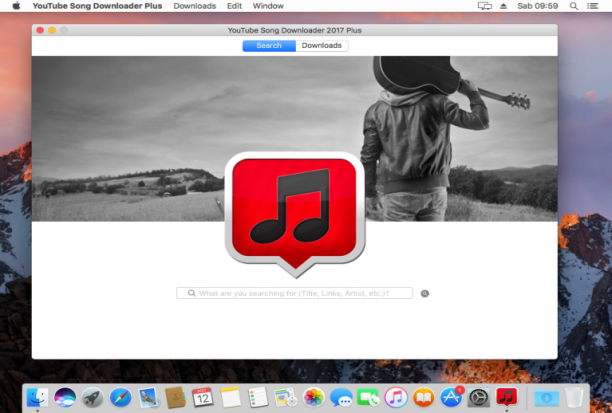Screen dimensions: 612x413
Task: Open Contacts from the dock
Action: click(175, 397)
